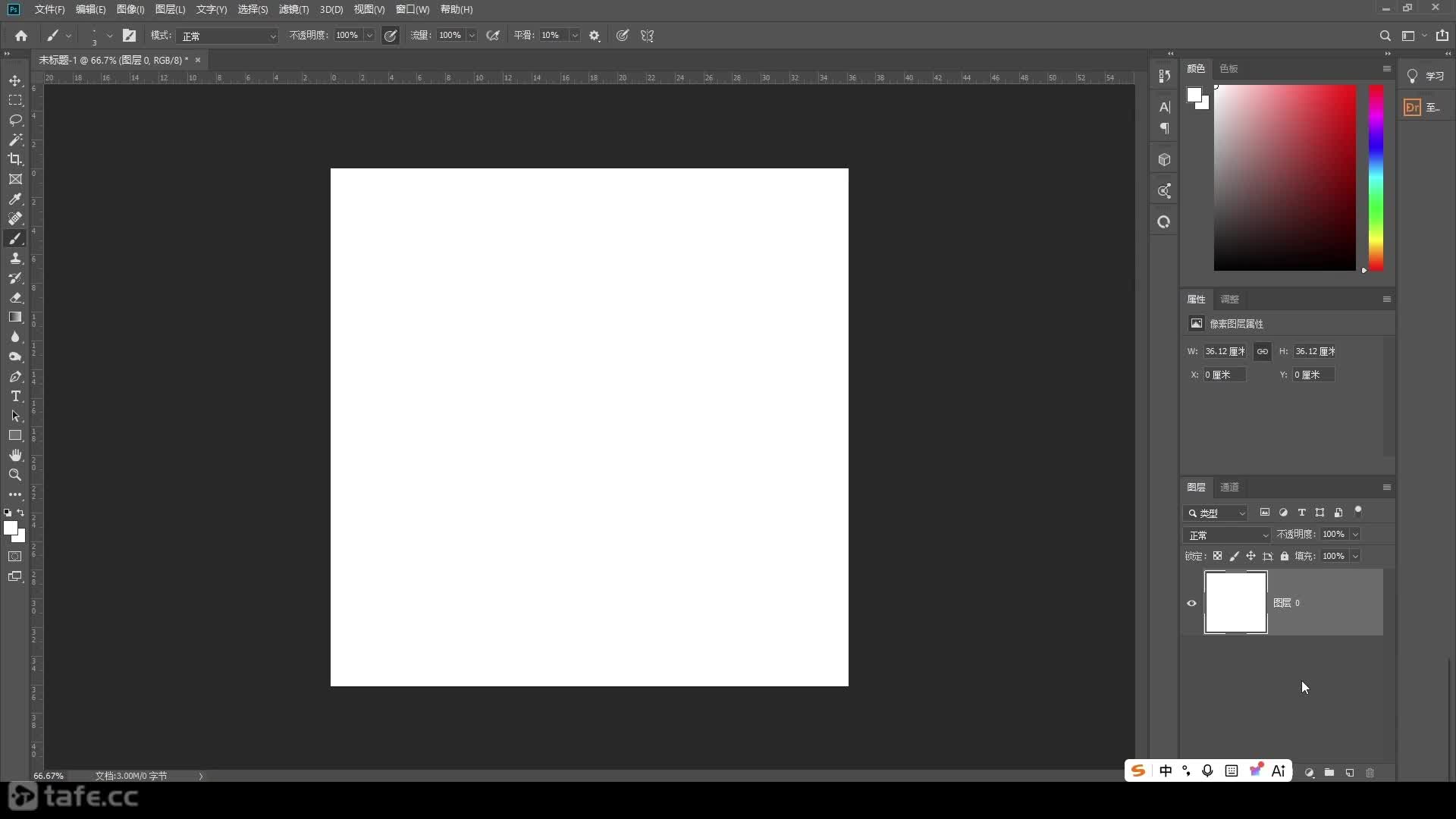Screen dimensions: 1456x819
Task: Hide 图层 0 with the eye icon
Action: click(x=1191, y=604)
